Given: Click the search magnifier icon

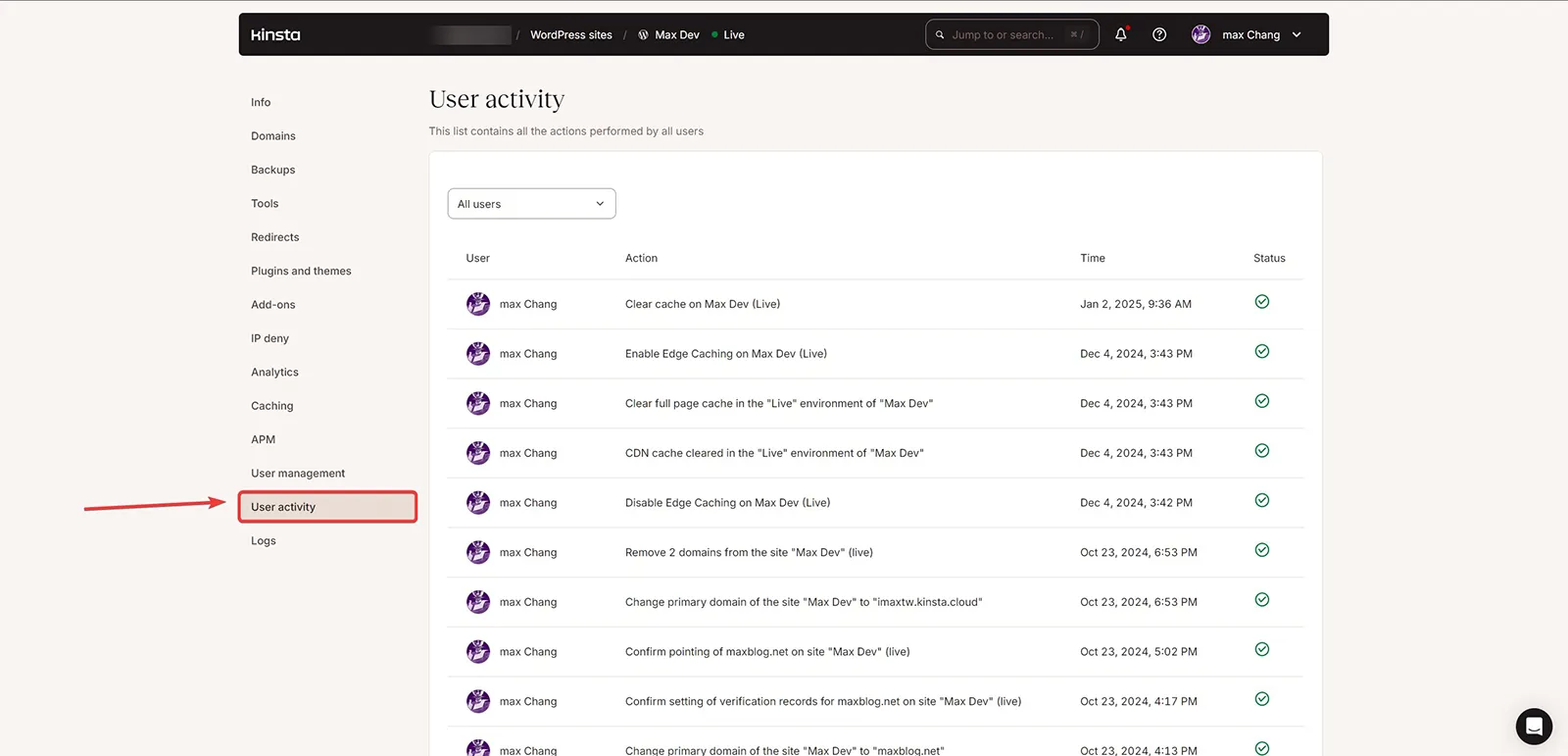Looking at the screenshot, I should (x=940, y=34).
